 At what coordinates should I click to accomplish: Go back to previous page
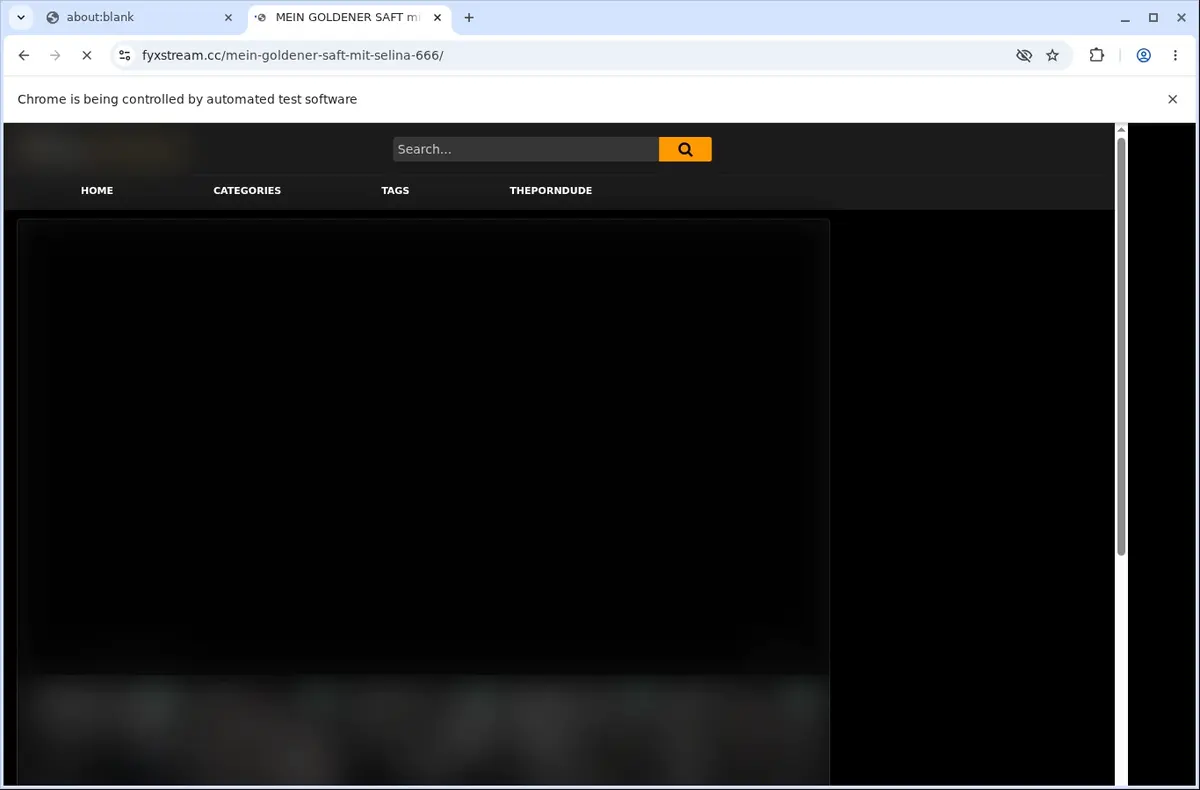click(24, 56)
